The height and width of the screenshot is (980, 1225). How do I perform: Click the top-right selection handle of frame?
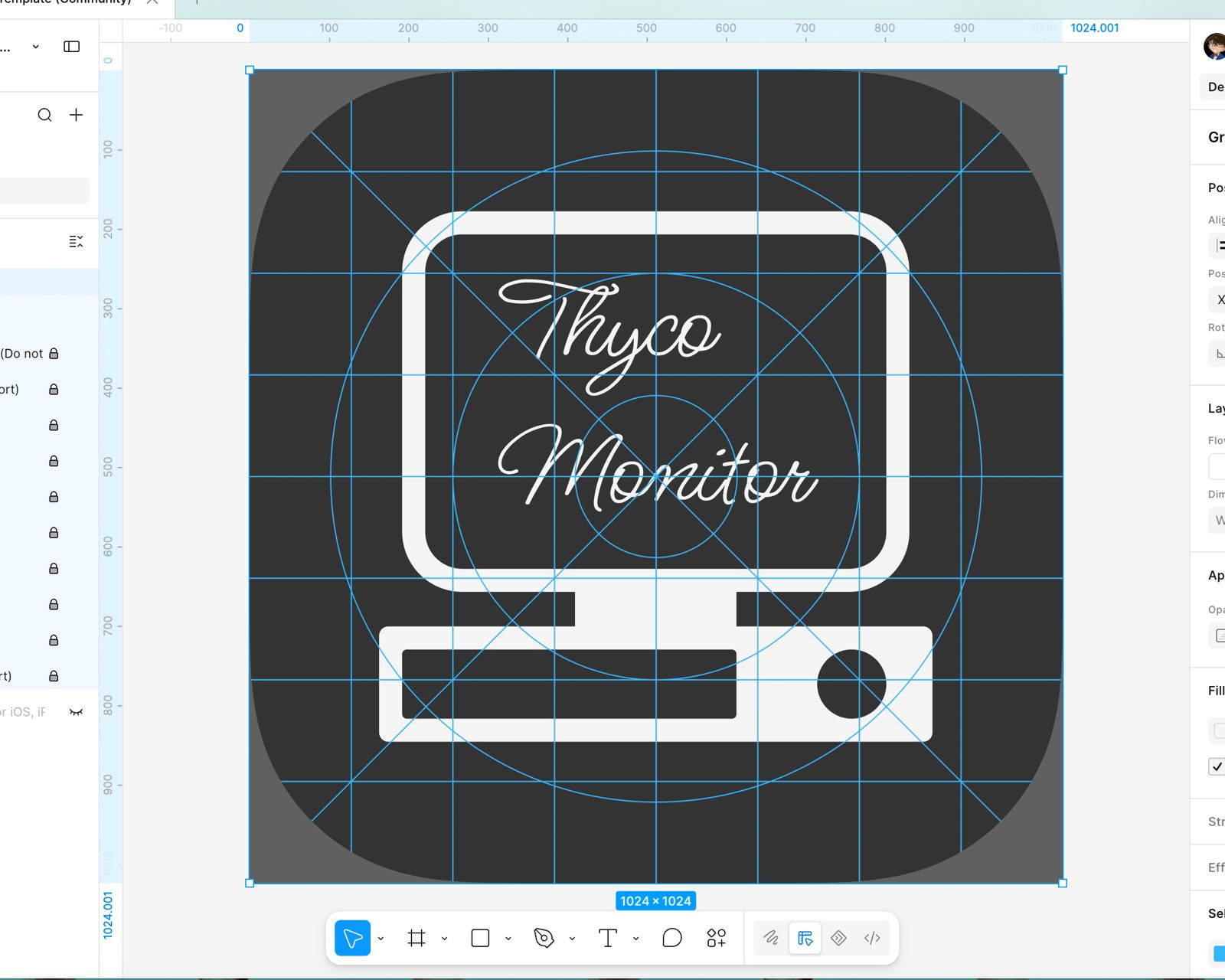1063,70
